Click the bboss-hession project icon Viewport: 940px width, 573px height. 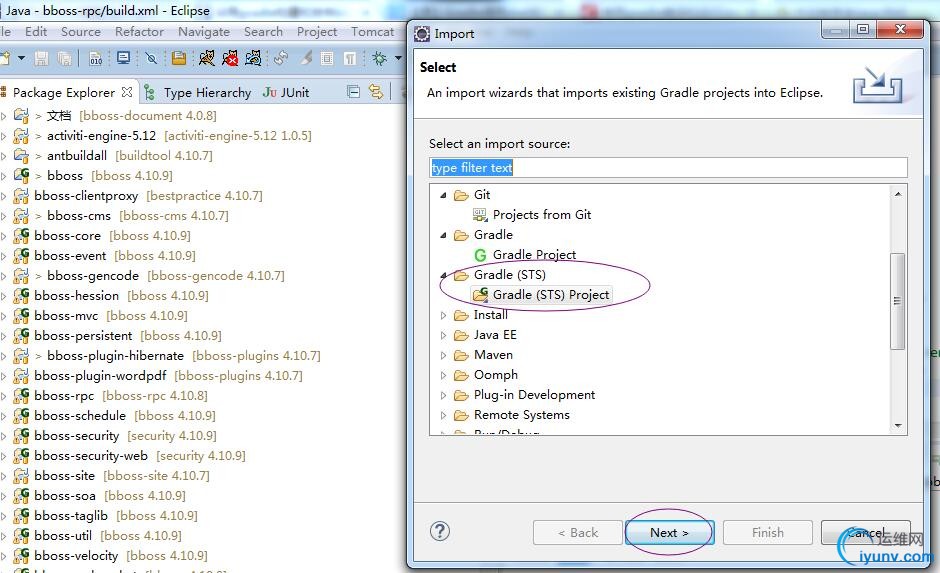tap(21, 295)
